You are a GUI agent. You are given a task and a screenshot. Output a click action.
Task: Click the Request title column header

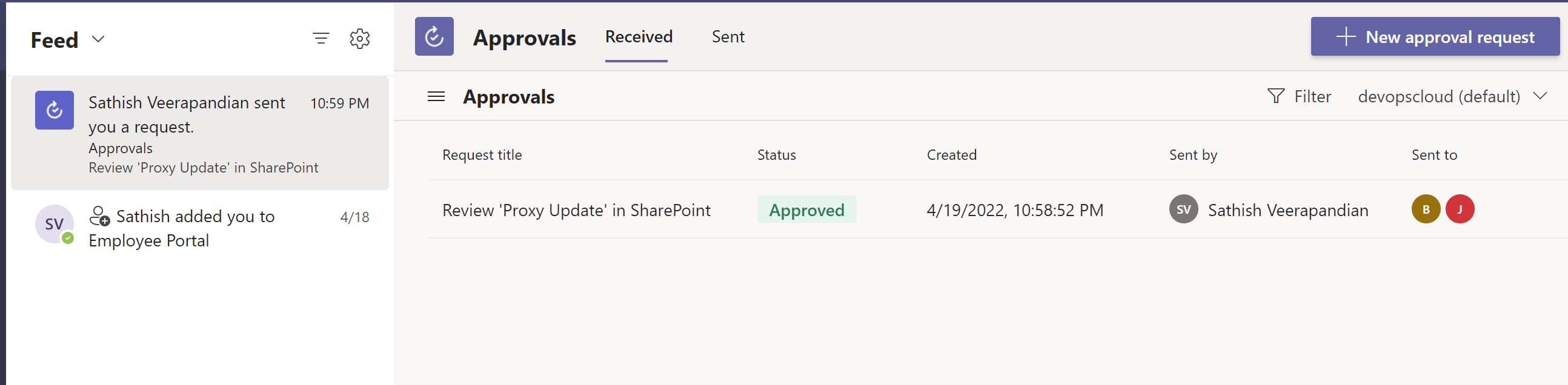tap(482, 155)
